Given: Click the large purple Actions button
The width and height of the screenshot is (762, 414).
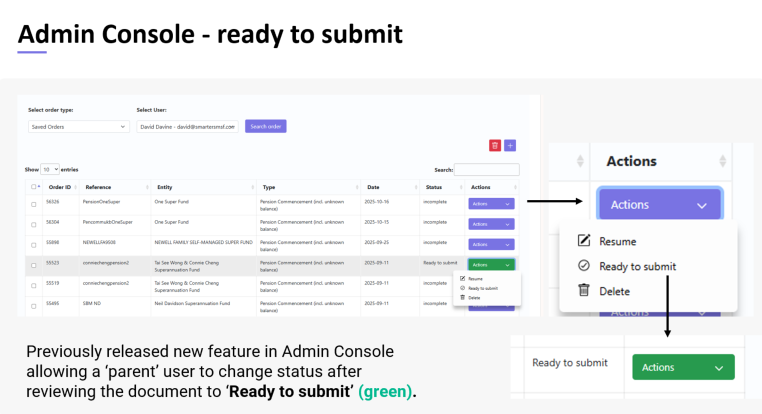Looking at the screenshot, I should tap(659, 205).
